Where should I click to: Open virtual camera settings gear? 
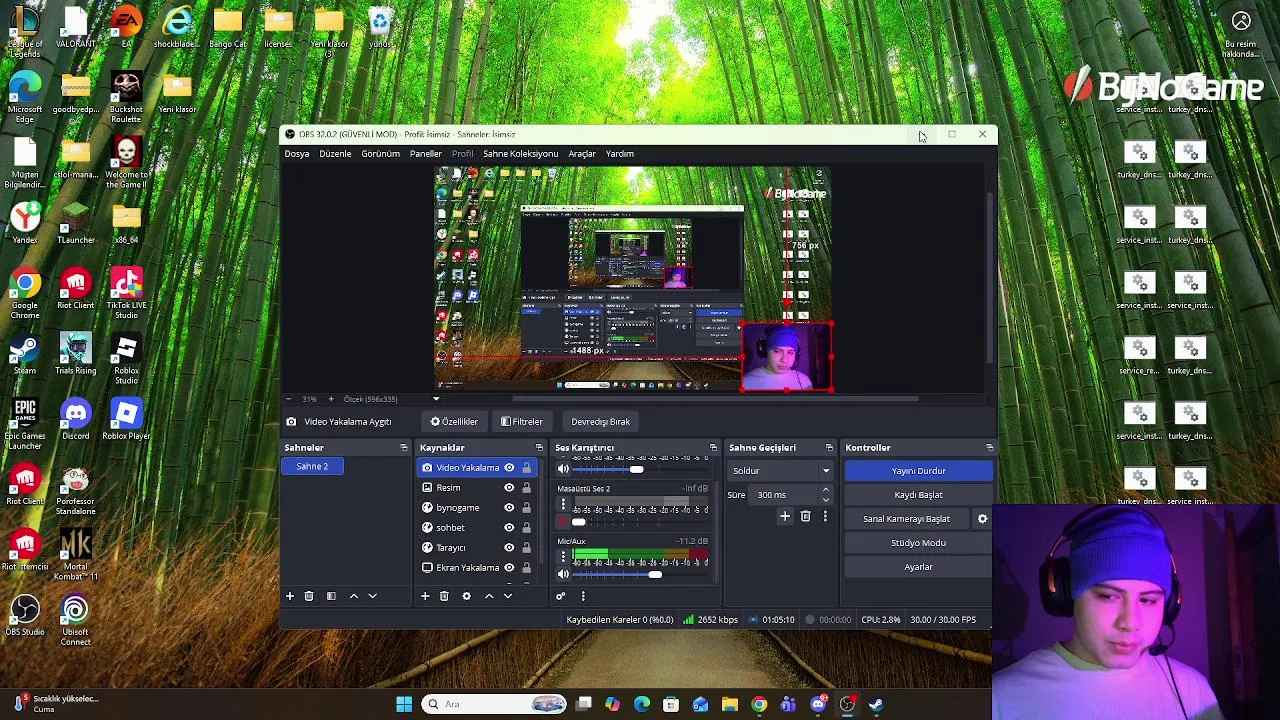(982, 519)
